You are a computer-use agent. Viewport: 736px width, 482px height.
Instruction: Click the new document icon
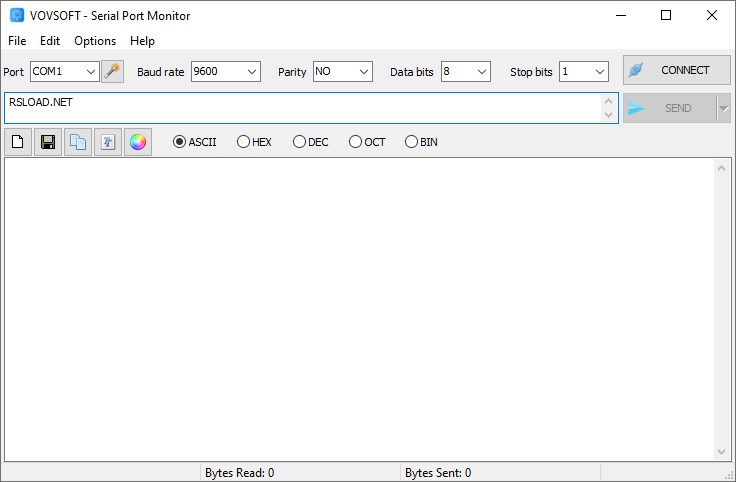click(x=18, y=142)
